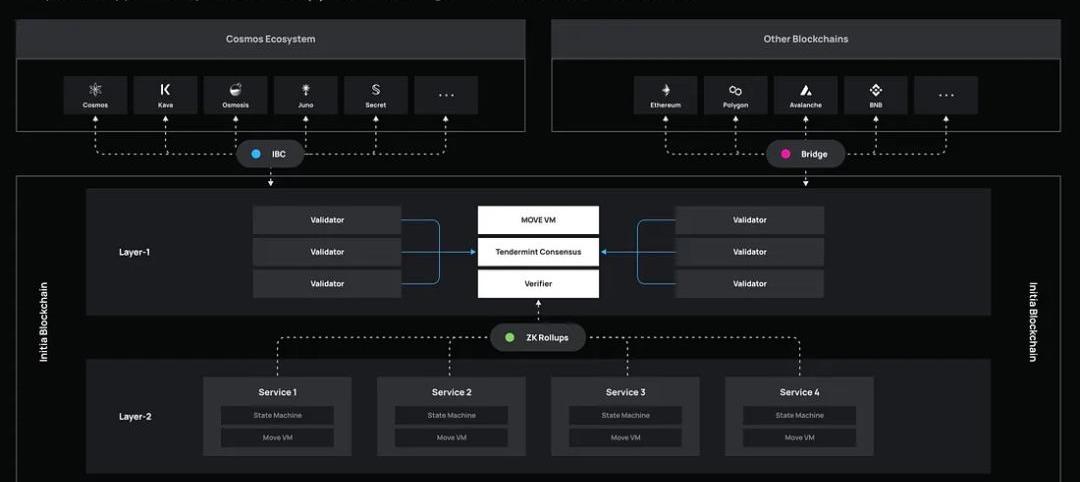Click the Layer-2 label
Image resolution: width=1080 pixels, height=482 pixels.
point(135,417)
